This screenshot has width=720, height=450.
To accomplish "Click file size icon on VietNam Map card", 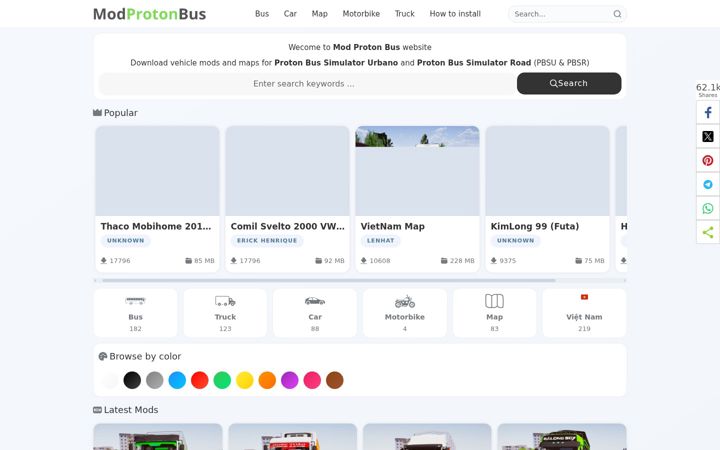I will (444, 261).
